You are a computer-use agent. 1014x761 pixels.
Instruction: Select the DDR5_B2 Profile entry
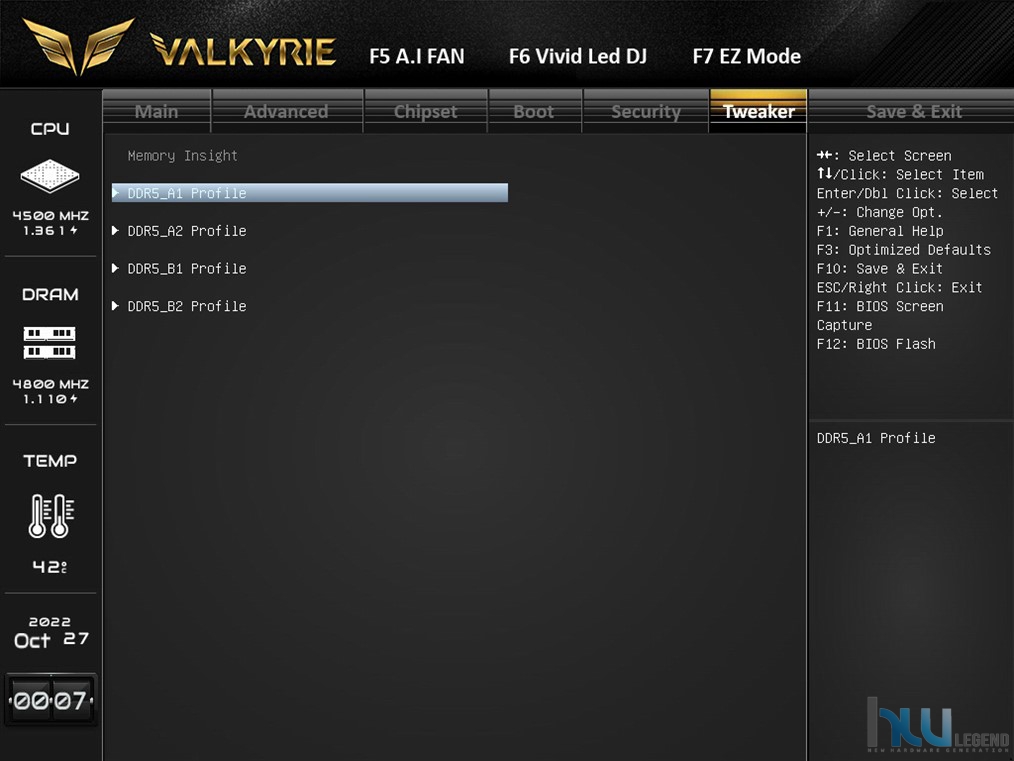coord(187,306)
